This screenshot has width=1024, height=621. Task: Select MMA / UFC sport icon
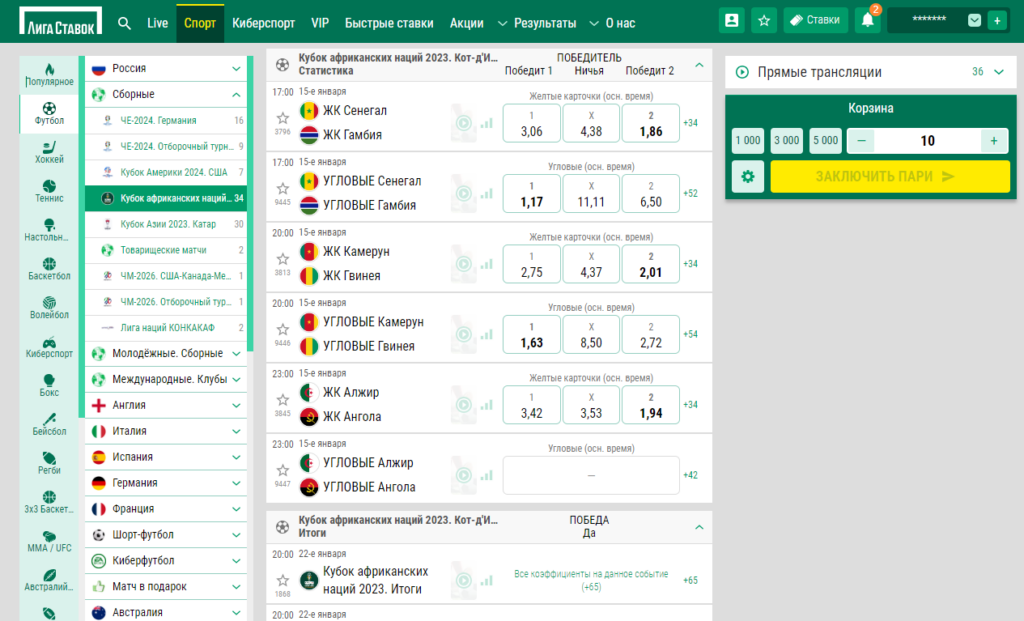49,541
